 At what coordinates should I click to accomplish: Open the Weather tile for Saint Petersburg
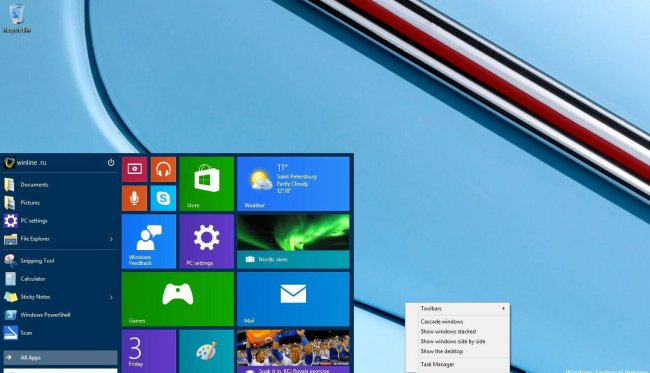(293, 184)
